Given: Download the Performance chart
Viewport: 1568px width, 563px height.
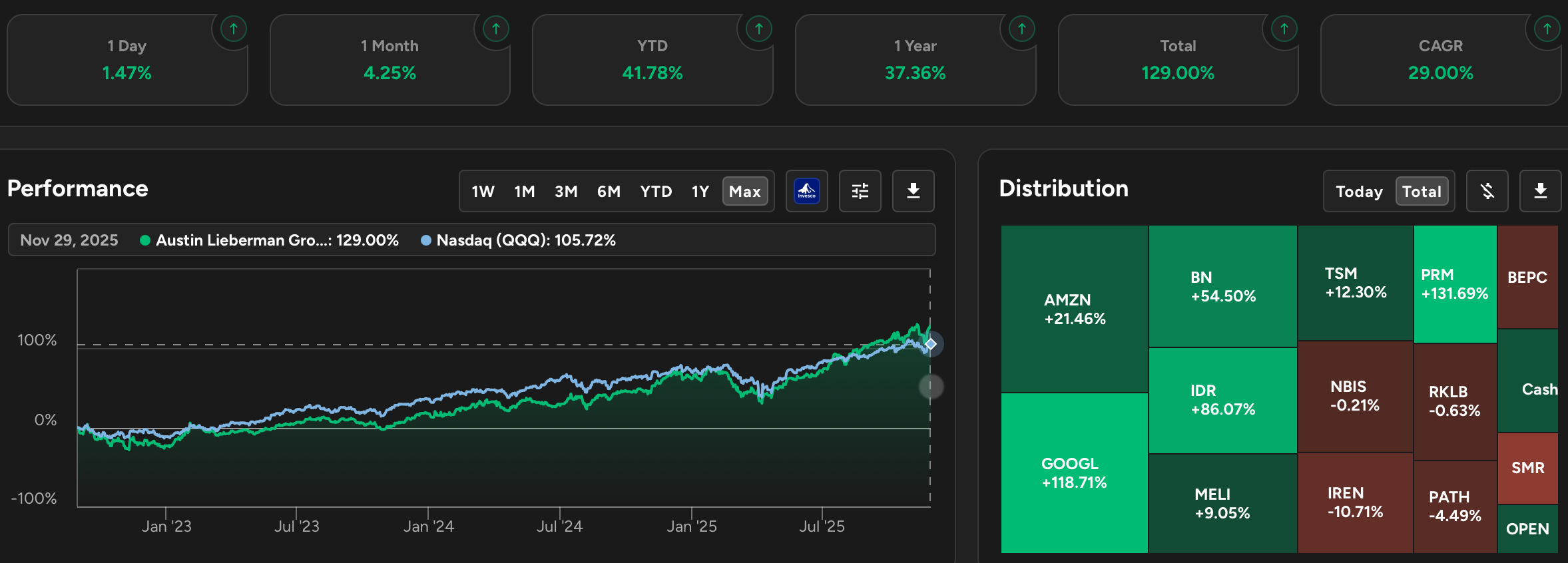Looking at the screenshot, I should [x=914, y=191].
